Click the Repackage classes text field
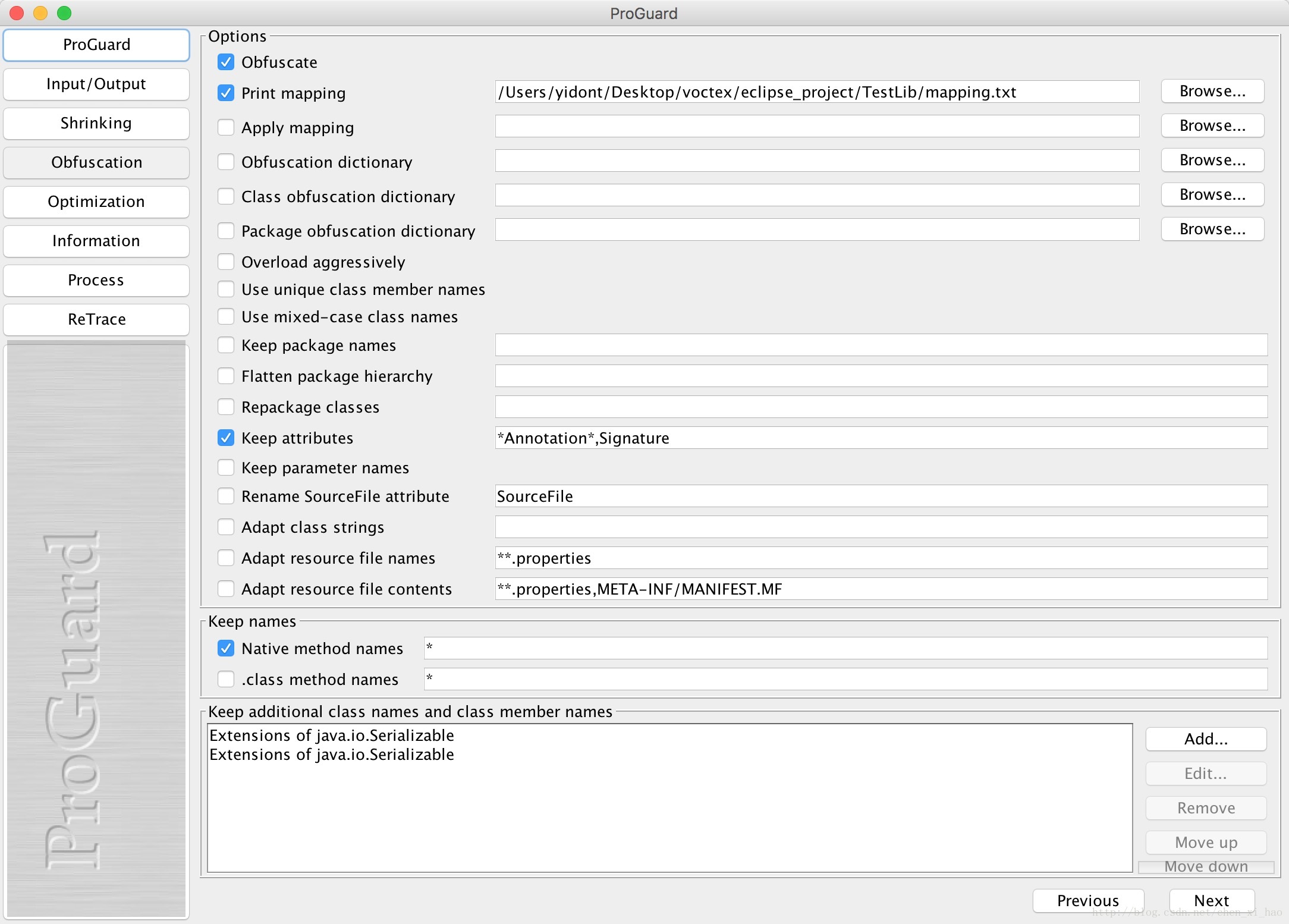Image resolution: width=1289 pixels, height=924 pixels. pyautogui.click(x=881, y=407)
